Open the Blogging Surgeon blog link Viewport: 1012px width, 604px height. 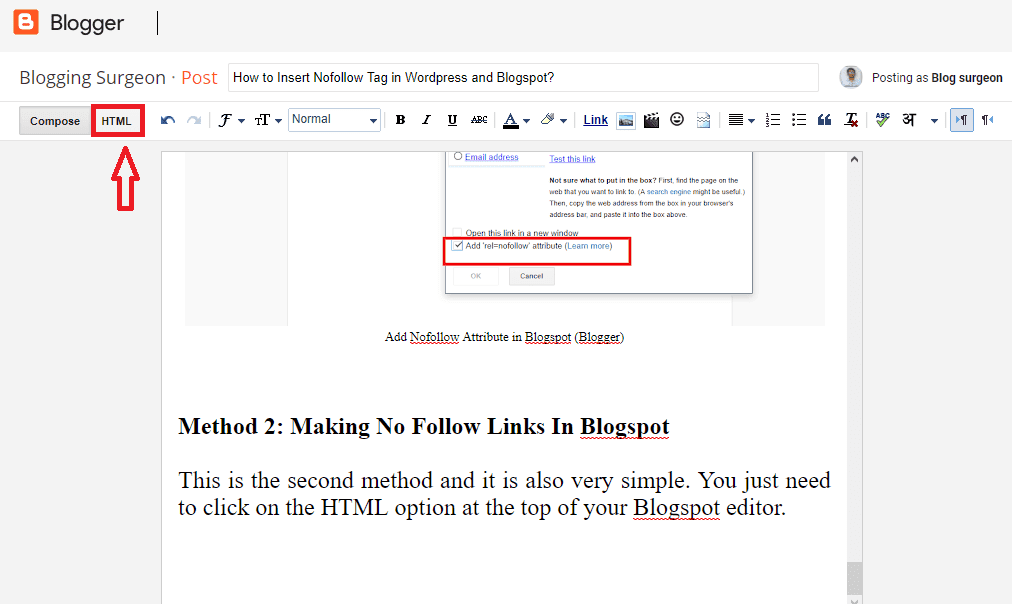coord(93,77)
